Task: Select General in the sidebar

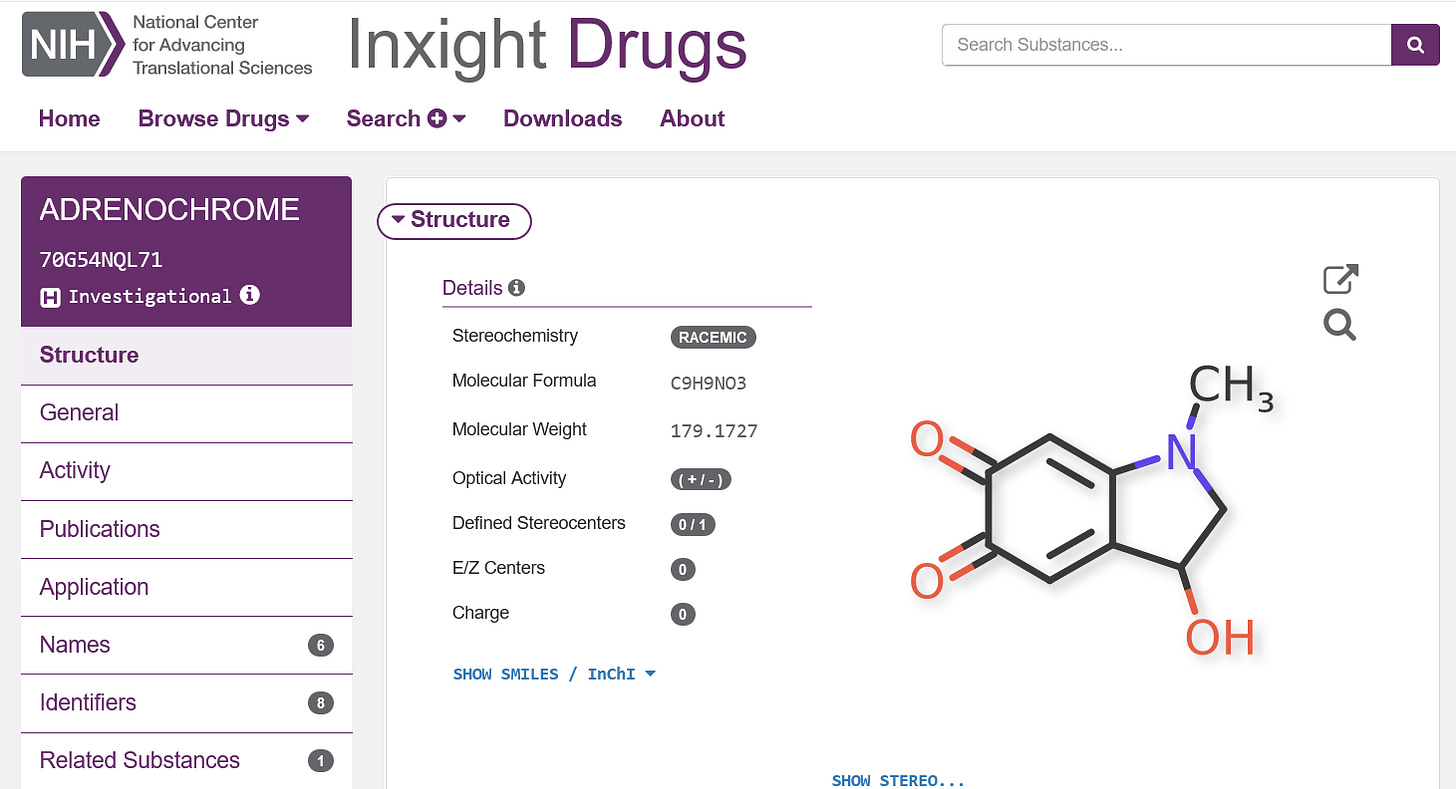Action: tap(186, 413)
